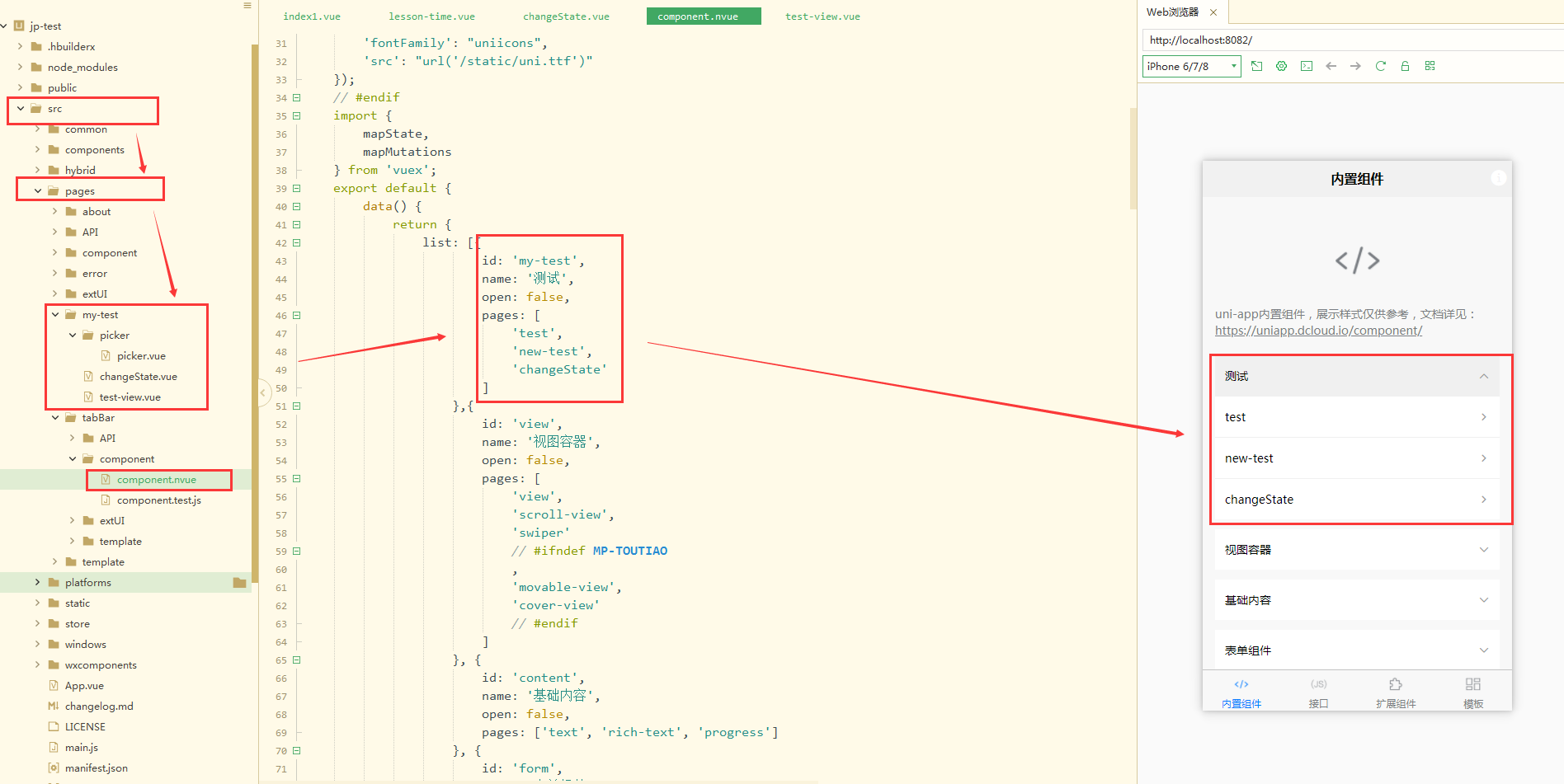Open browser console terminal icon

(x=1307, y=66)
